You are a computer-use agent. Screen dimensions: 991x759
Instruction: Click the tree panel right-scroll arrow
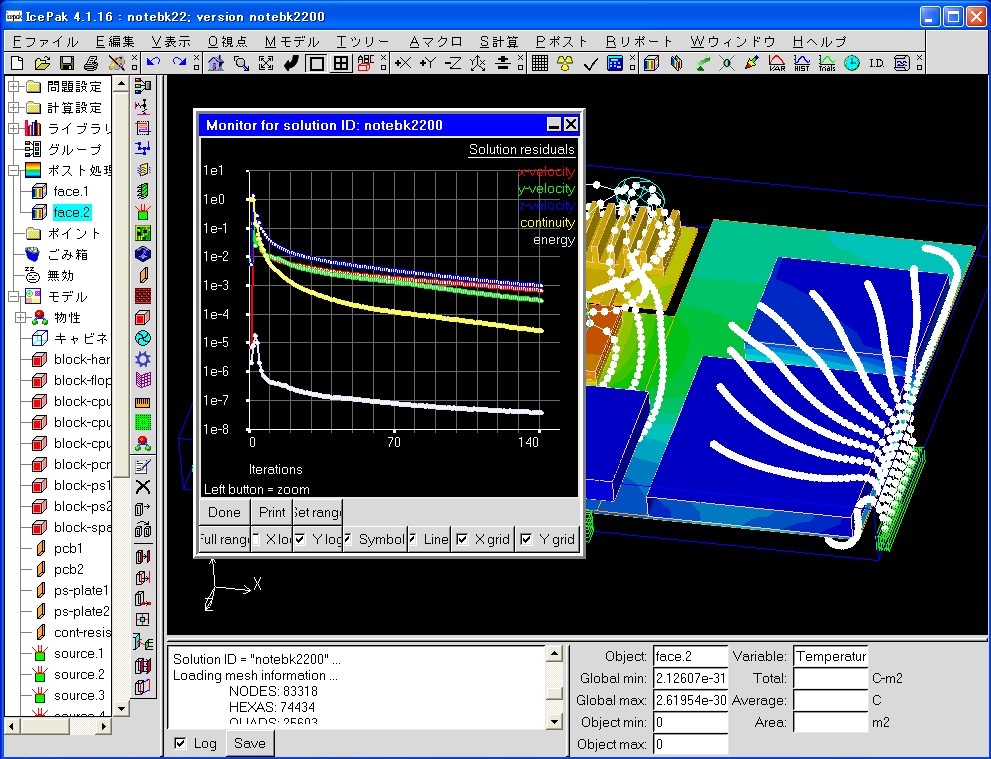(104, 727)
